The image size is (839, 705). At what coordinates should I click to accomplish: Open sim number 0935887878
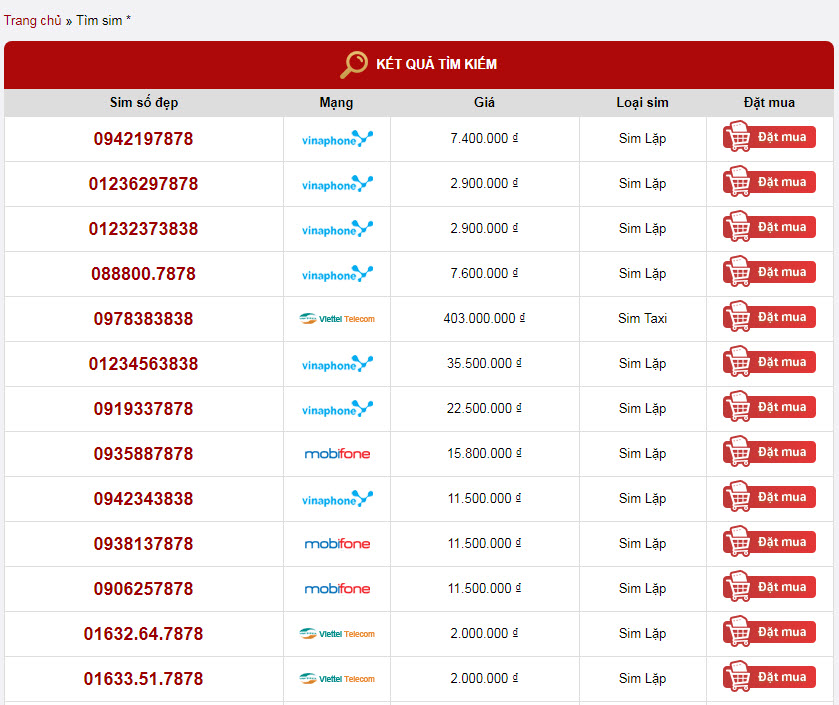tap(143, 454)
